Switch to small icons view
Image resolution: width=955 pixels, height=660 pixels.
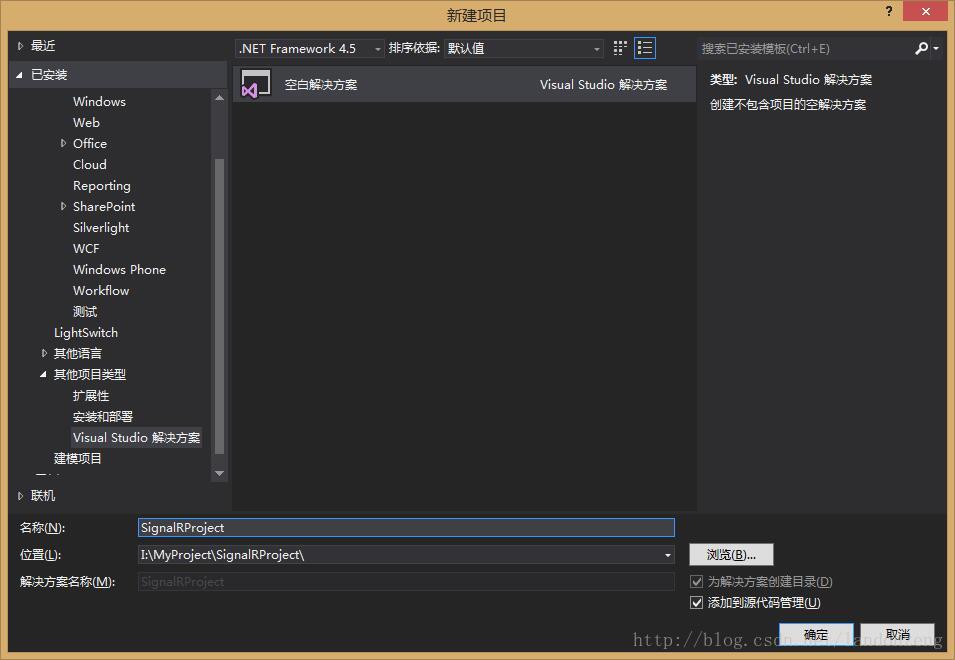621,48
